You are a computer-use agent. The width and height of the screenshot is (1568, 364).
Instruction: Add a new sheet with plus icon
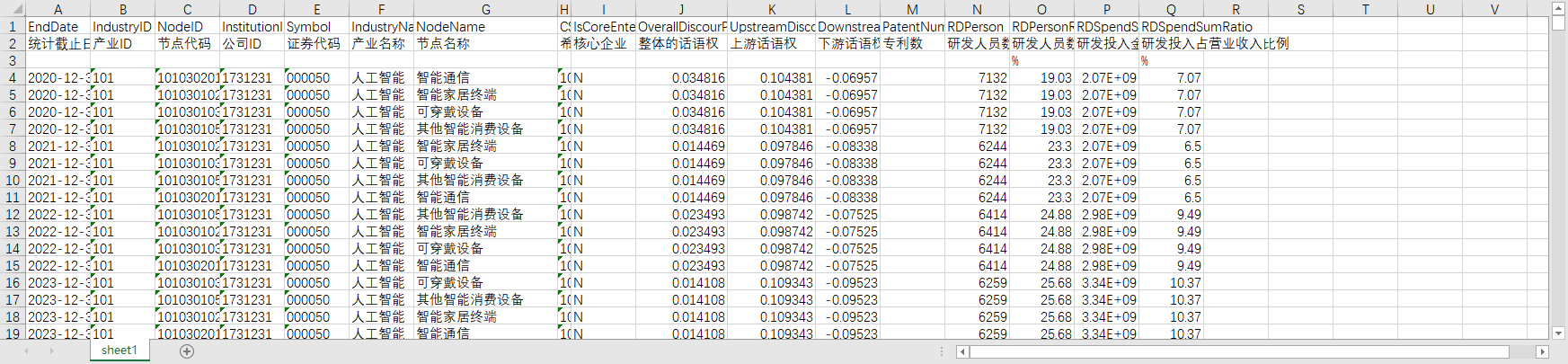187,351
